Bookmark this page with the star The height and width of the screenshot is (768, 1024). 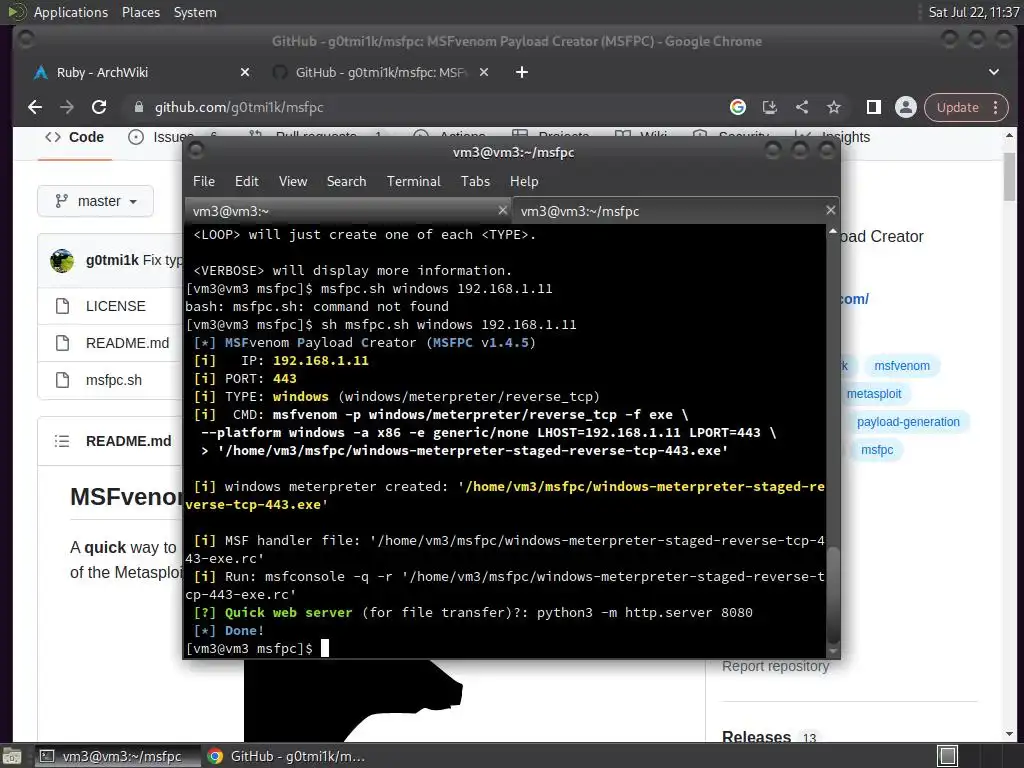pos(834,107)
